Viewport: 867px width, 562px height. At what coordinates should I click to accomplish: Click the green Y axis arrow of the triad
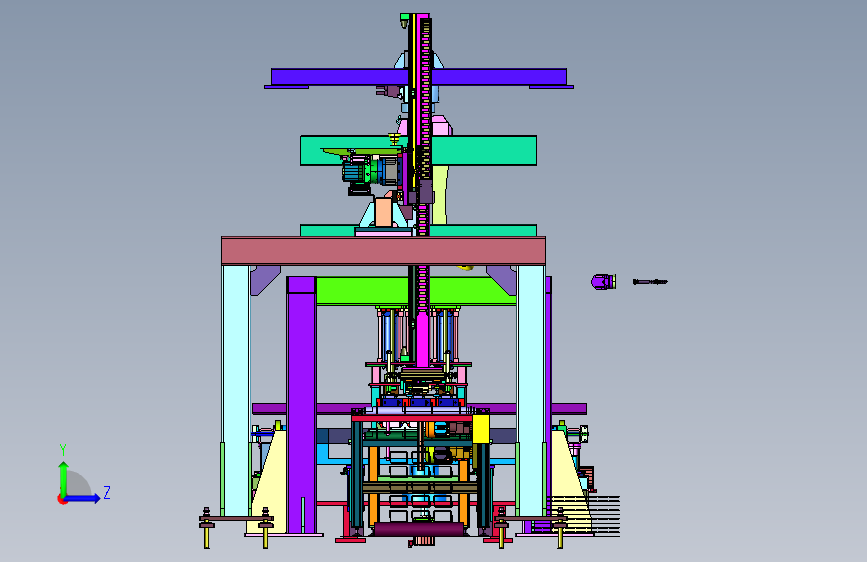coord(64,478)
